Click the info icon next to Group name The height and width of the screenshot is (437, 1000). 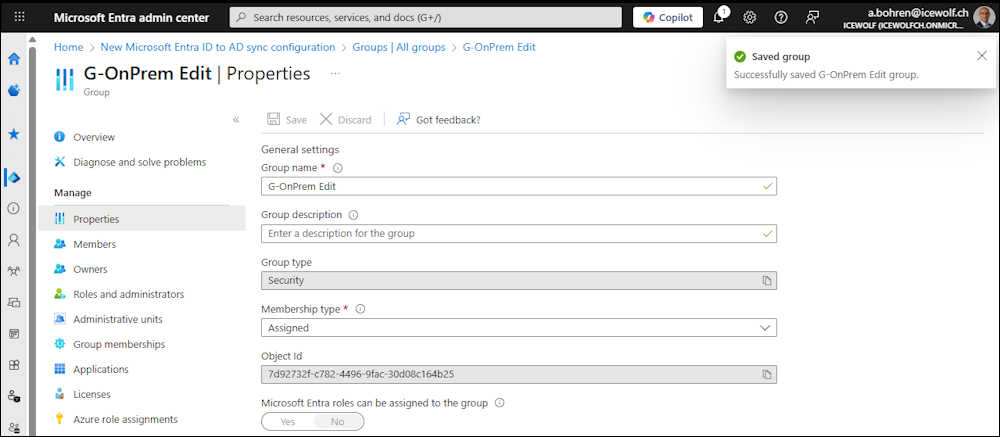(x=337, y=168)
